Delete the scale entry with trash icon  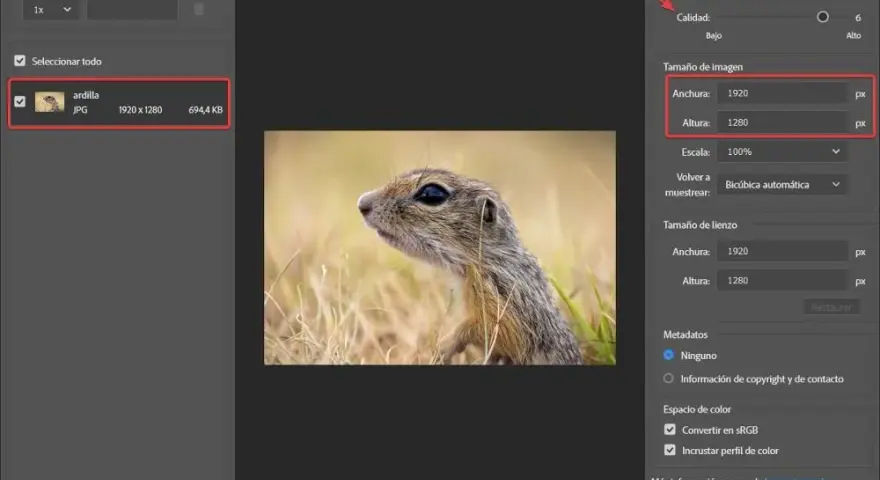click(199, 10)
